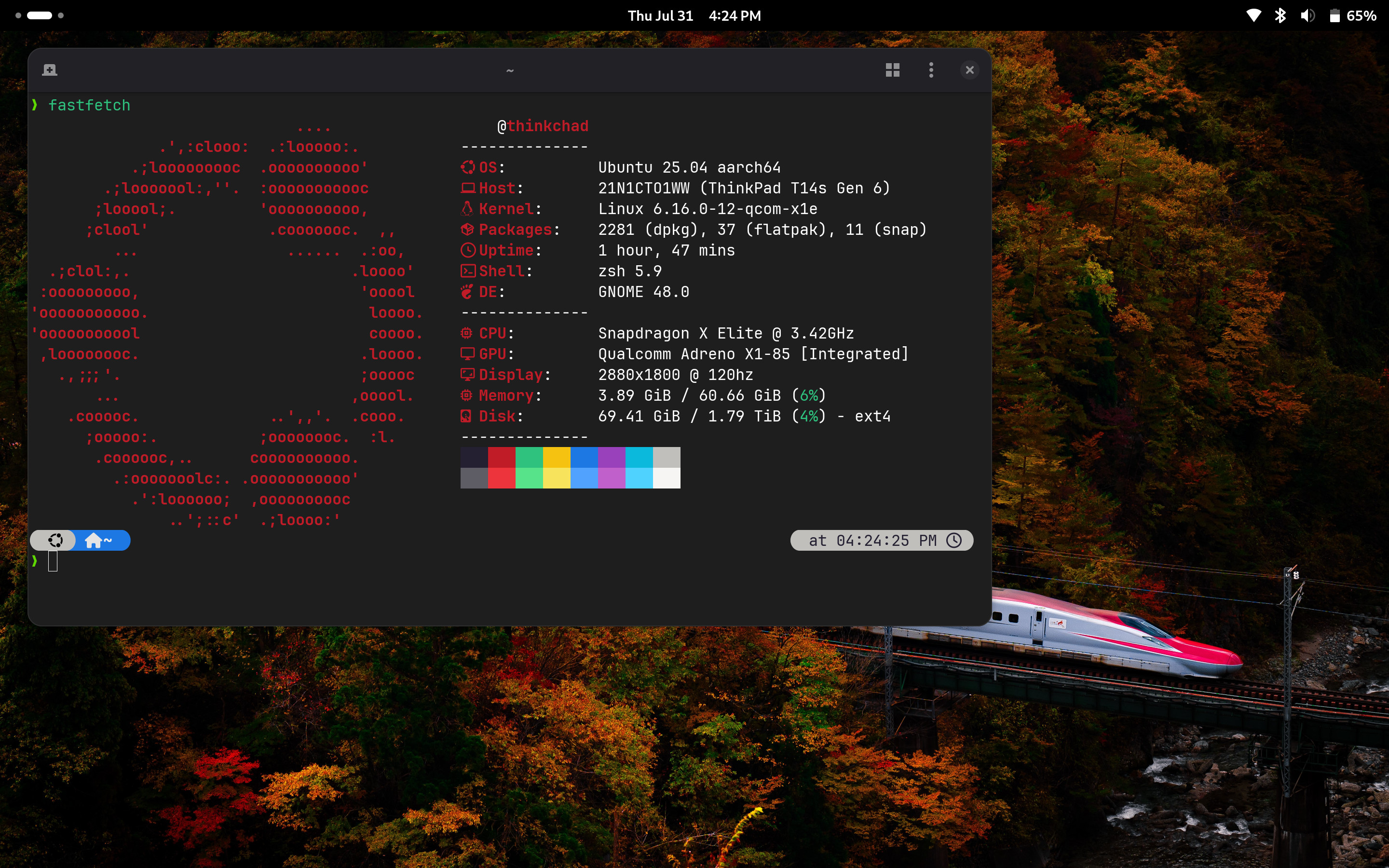Click '1 hour, 47 mins' uptime value
This screenshot has width=1389, height=868.
click(x=667, y=250)
